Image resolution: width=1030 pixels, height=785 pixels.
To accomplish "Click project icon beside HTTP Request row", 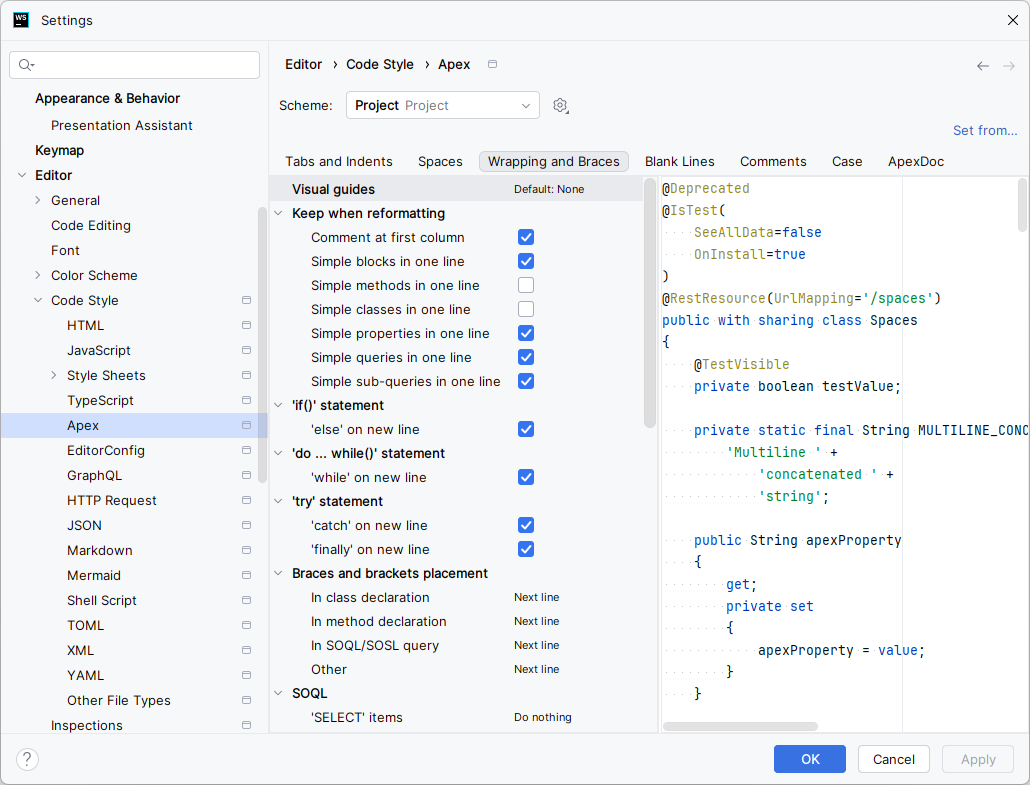I will point(246,500).
